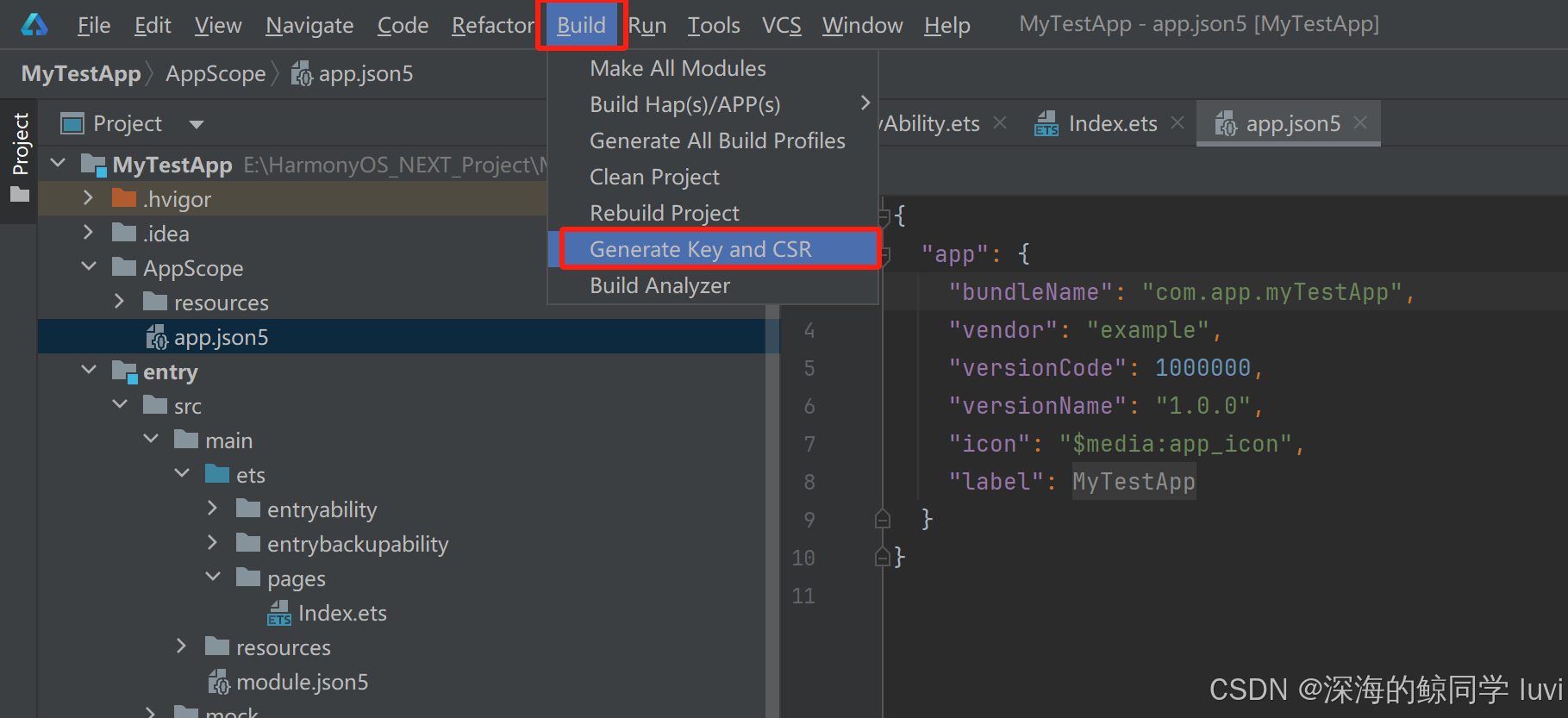Collapse the AppScope folder
The width and height of the screenshot is (1568, 718).
click(x=88, y=267)
